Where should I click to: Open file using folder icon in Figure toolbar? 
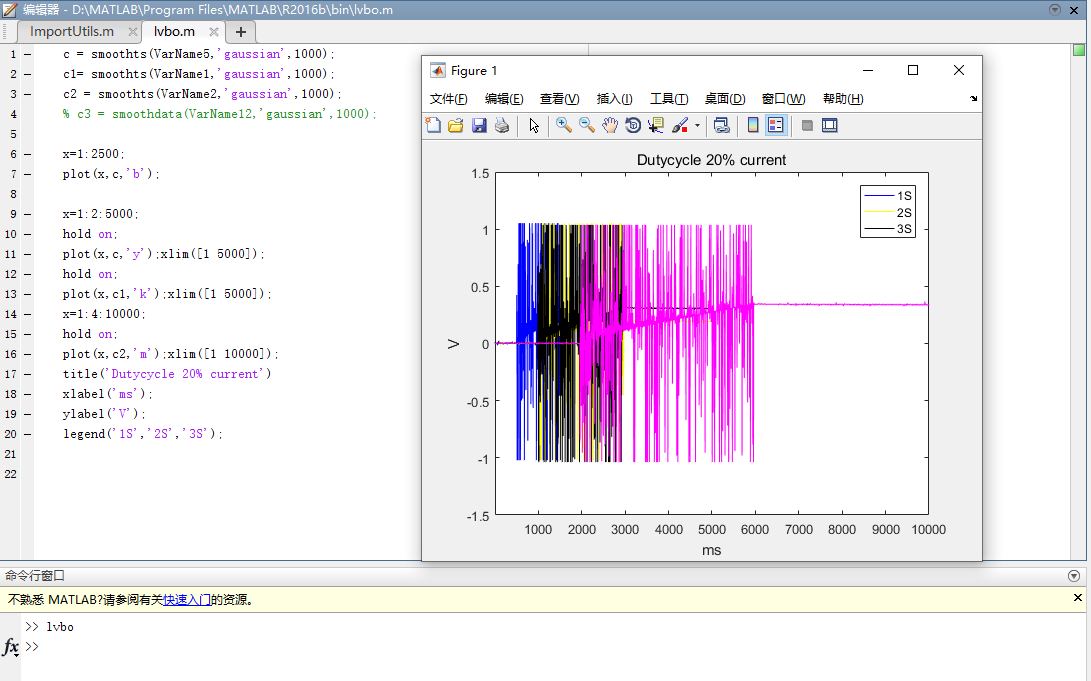point(456,125)
